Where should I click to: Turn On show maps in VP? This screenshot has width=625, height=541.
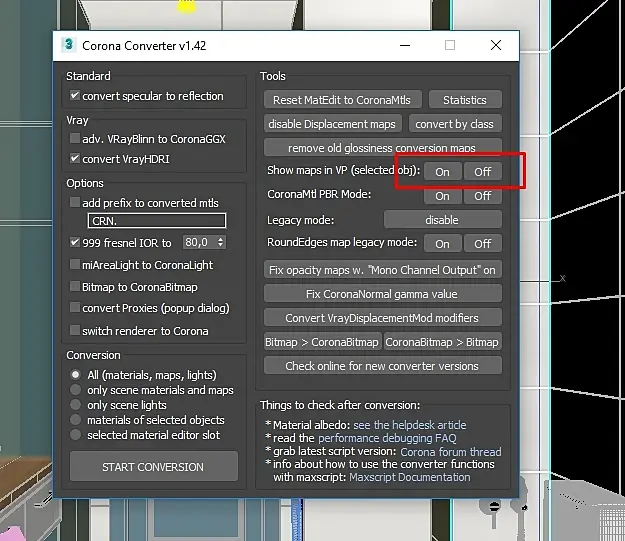tap(442, 172)
